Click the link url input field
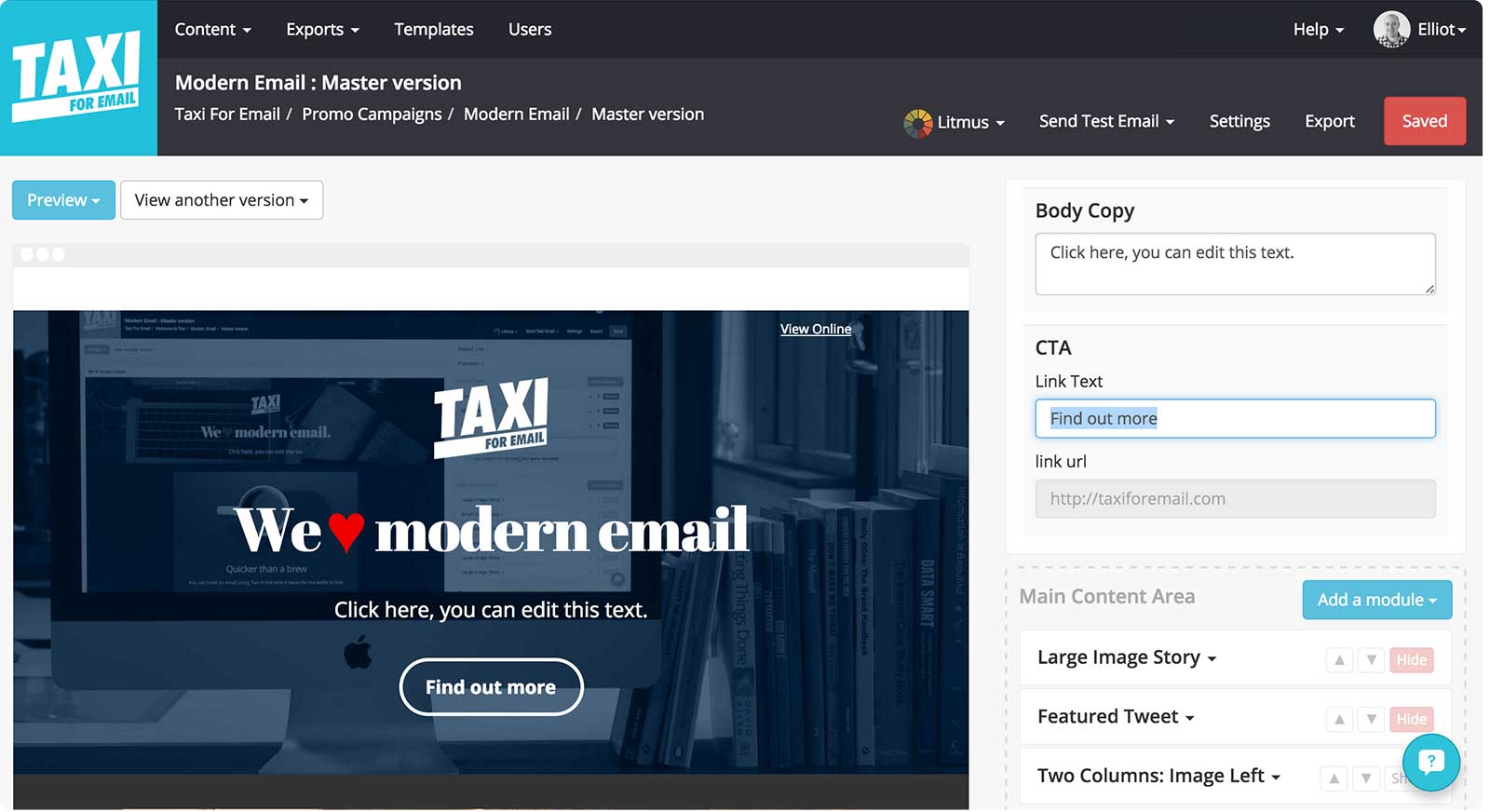This screenshot has width=1490, height=812. click(x=1235, y=499)
